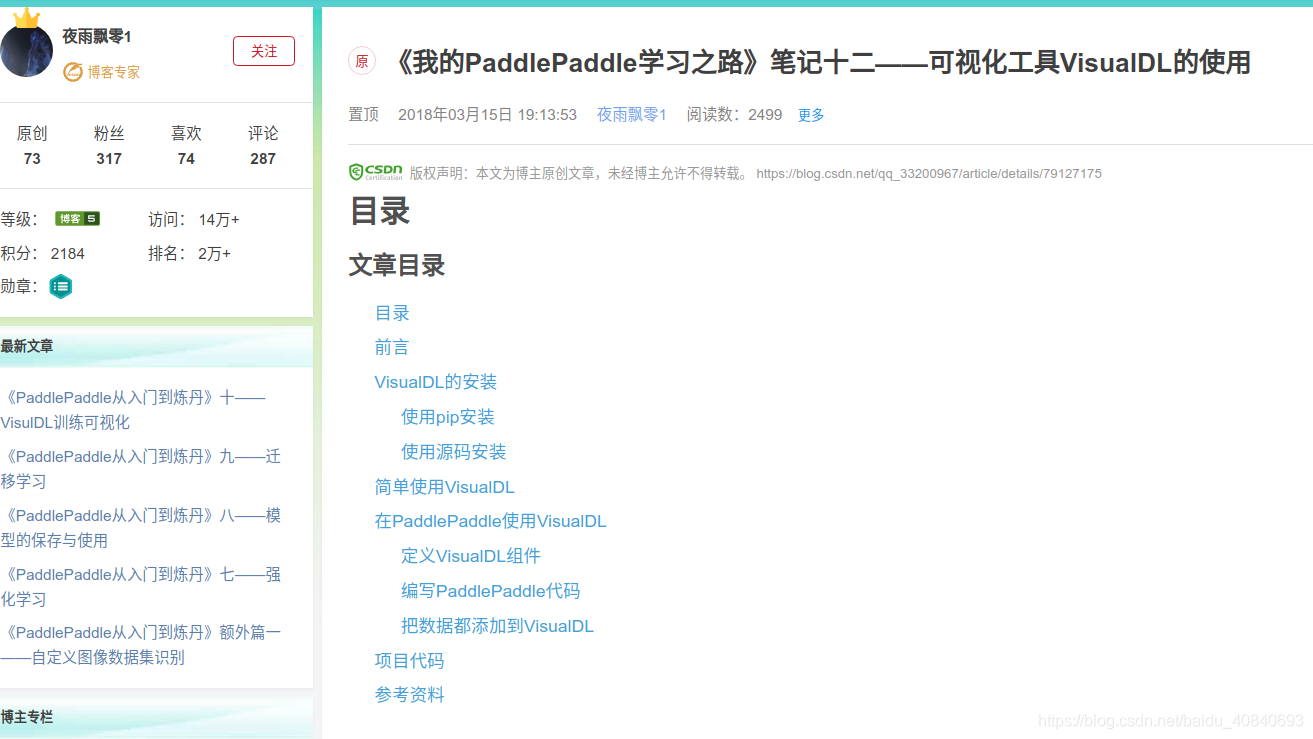
Task: Expand 更多 options beside read count
Action: (x=811, y=115)
